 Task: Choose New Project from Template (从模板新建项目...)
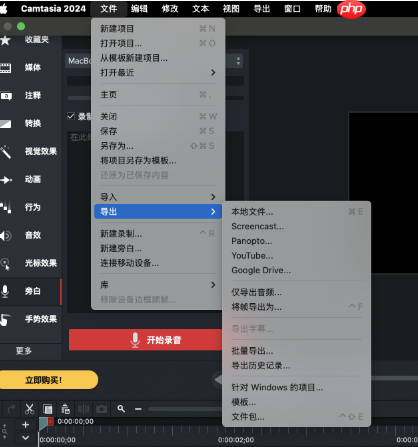[x=158, y=58]
